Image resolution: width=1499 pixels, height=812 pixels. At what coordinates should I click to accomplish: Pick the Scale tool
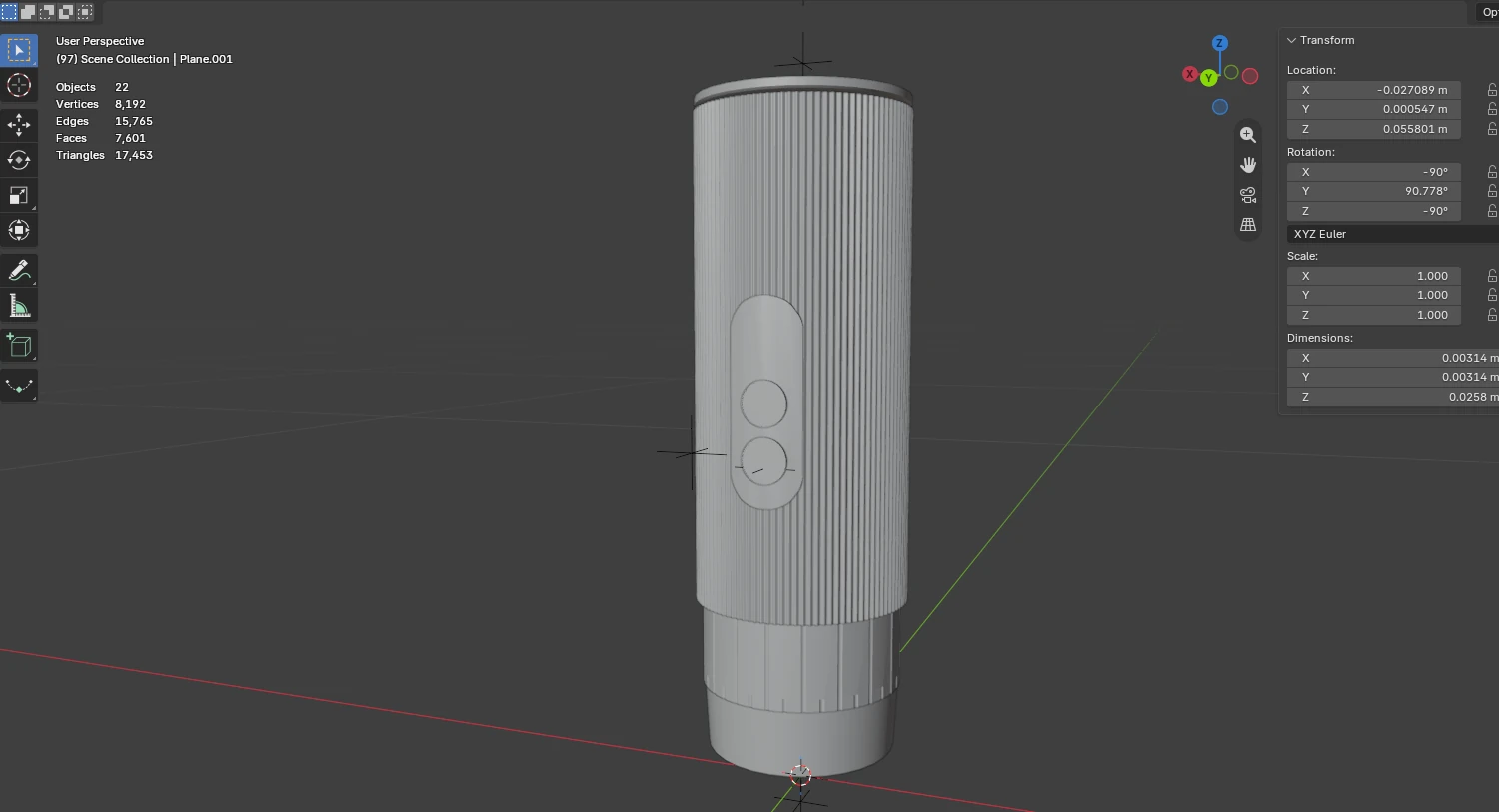point(19,195)
